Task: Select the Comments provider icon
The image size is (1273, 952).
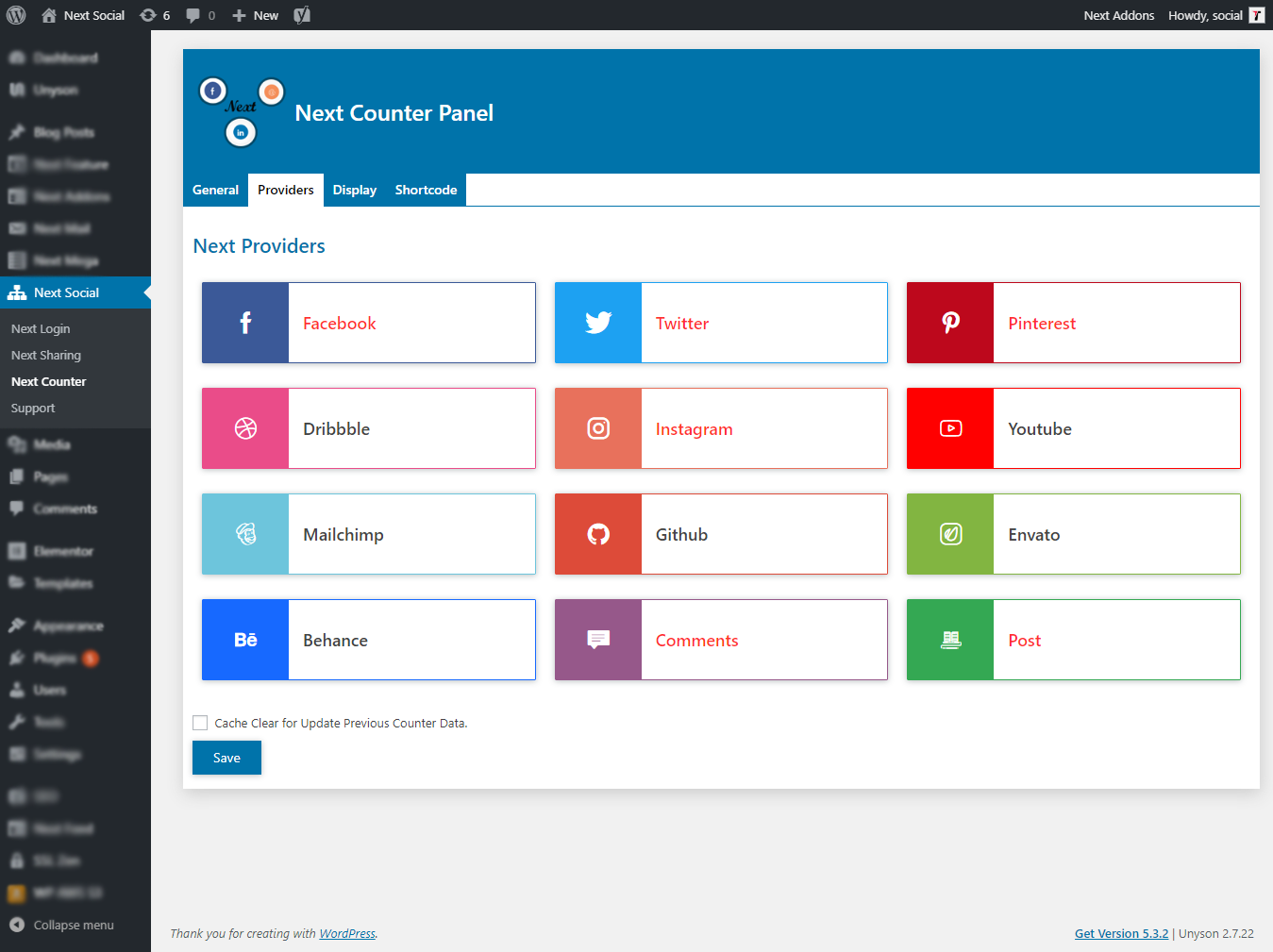Action: coord(598,640)
